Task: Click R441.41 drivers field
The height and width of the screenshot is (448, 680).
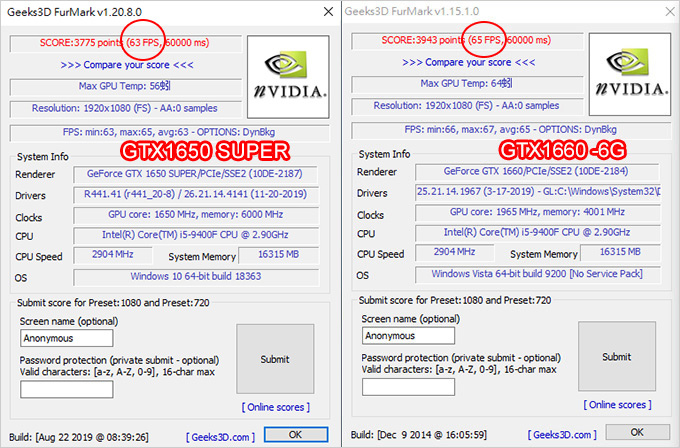Action: click(x=196, y=194)
